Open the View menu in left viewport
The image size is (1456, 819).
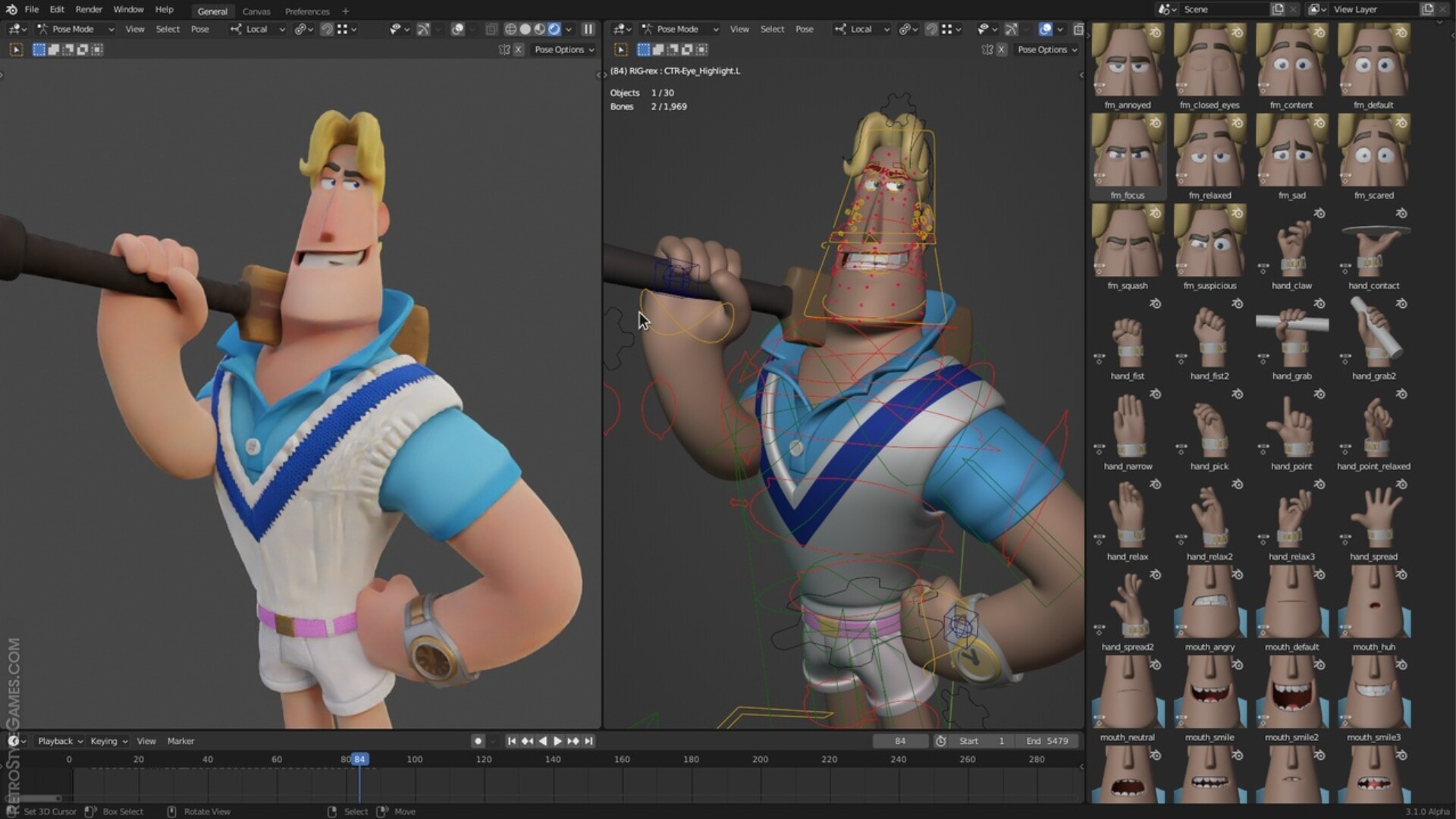click(135, 29)
